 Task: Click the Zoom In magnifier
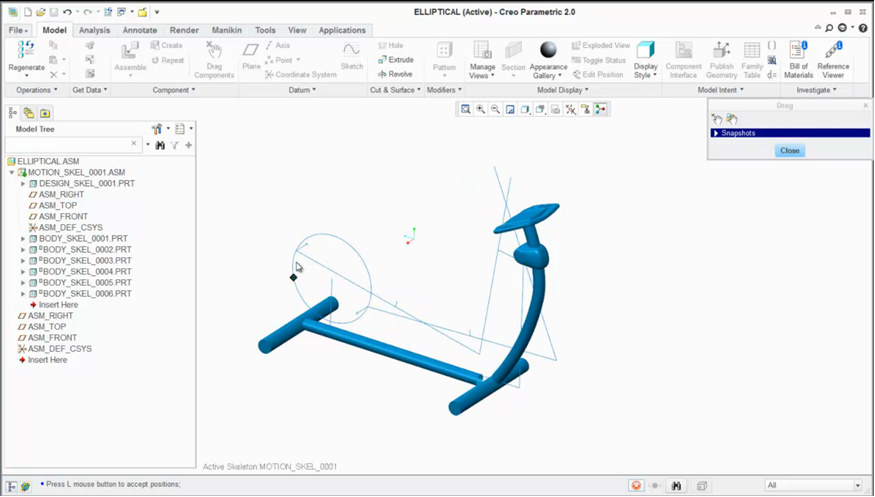[480, 110]
